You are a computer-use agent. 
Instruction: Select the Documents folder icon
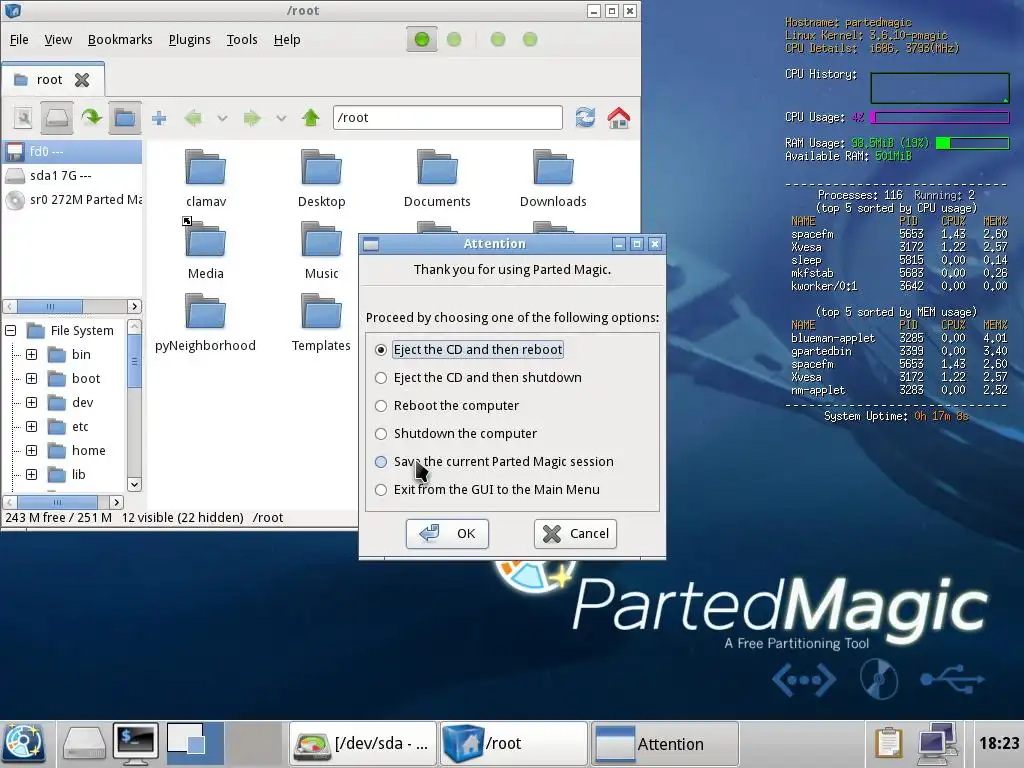pyautogui.click(x=437, y=168)
